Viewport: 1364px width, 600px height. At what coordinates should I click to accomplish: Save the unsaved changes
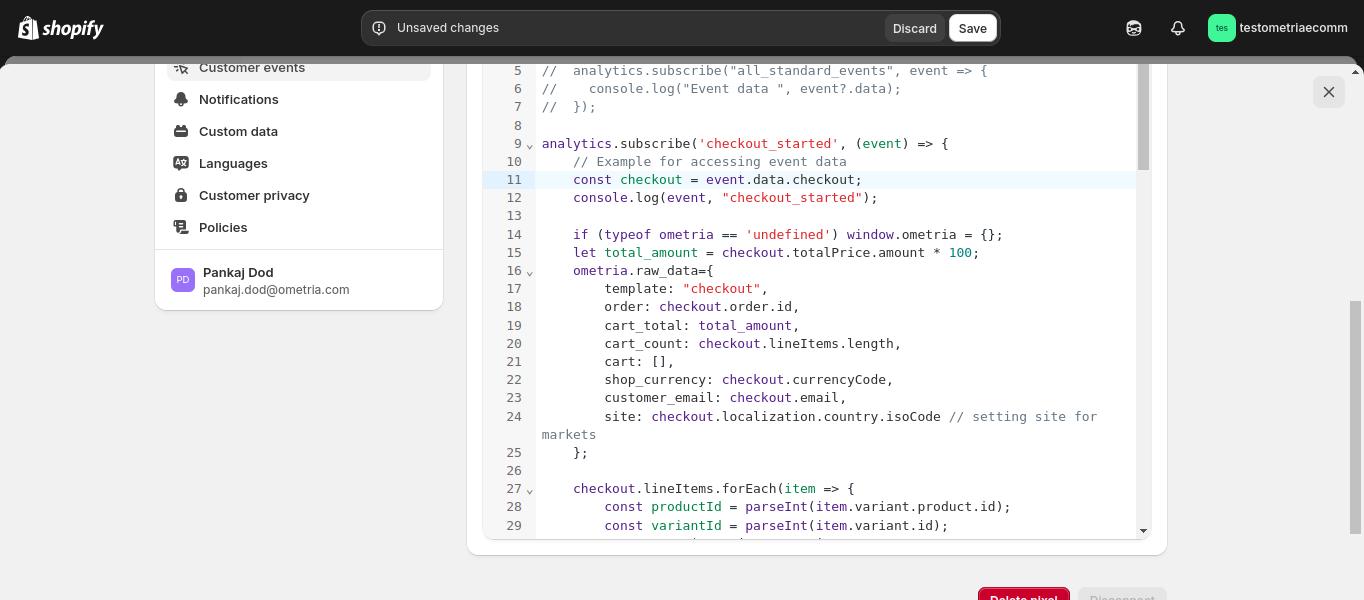pos(973,28)
